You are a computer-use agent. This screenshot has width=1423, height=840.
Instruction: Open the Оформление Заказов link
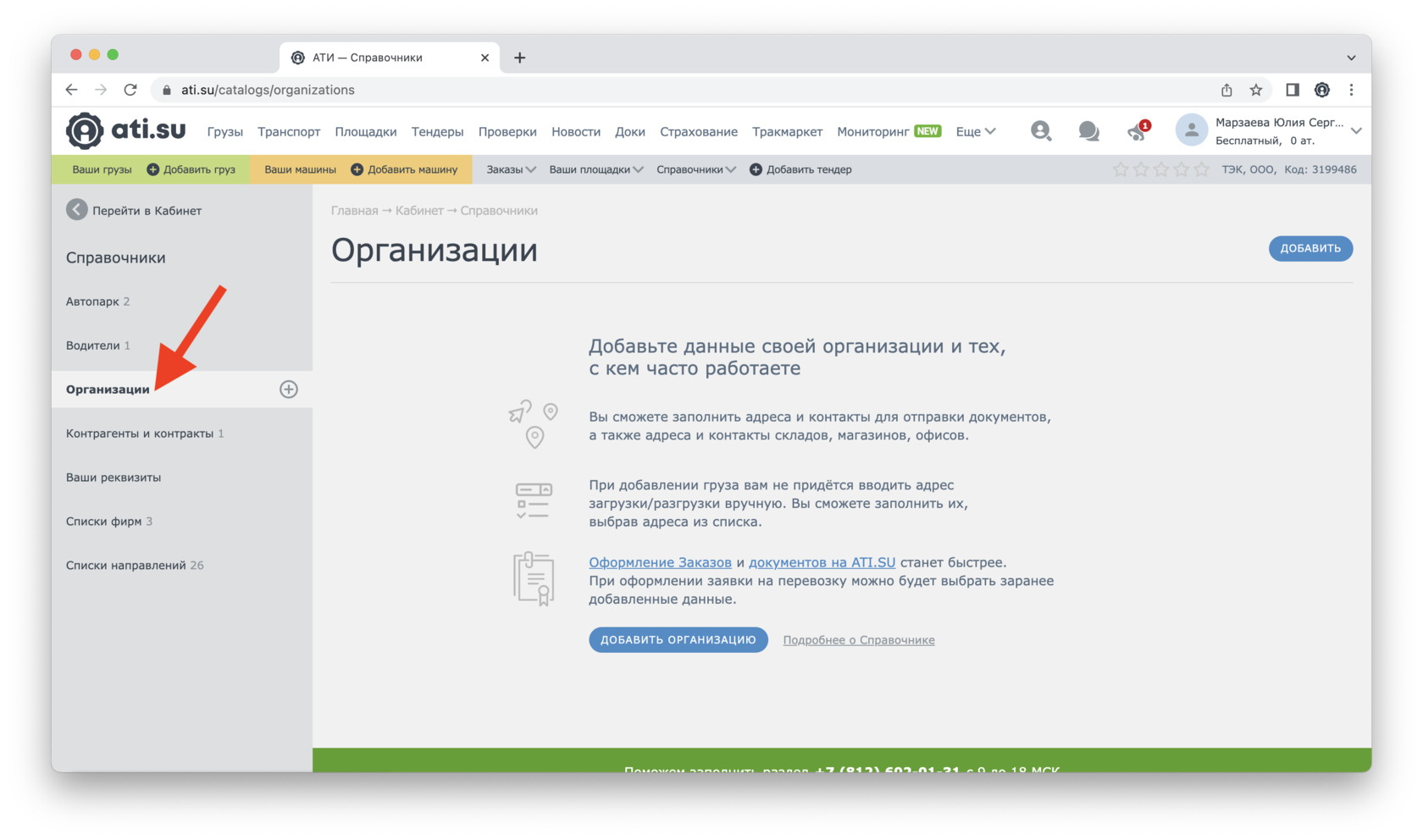pyautogui.click(x=660, y=562)
